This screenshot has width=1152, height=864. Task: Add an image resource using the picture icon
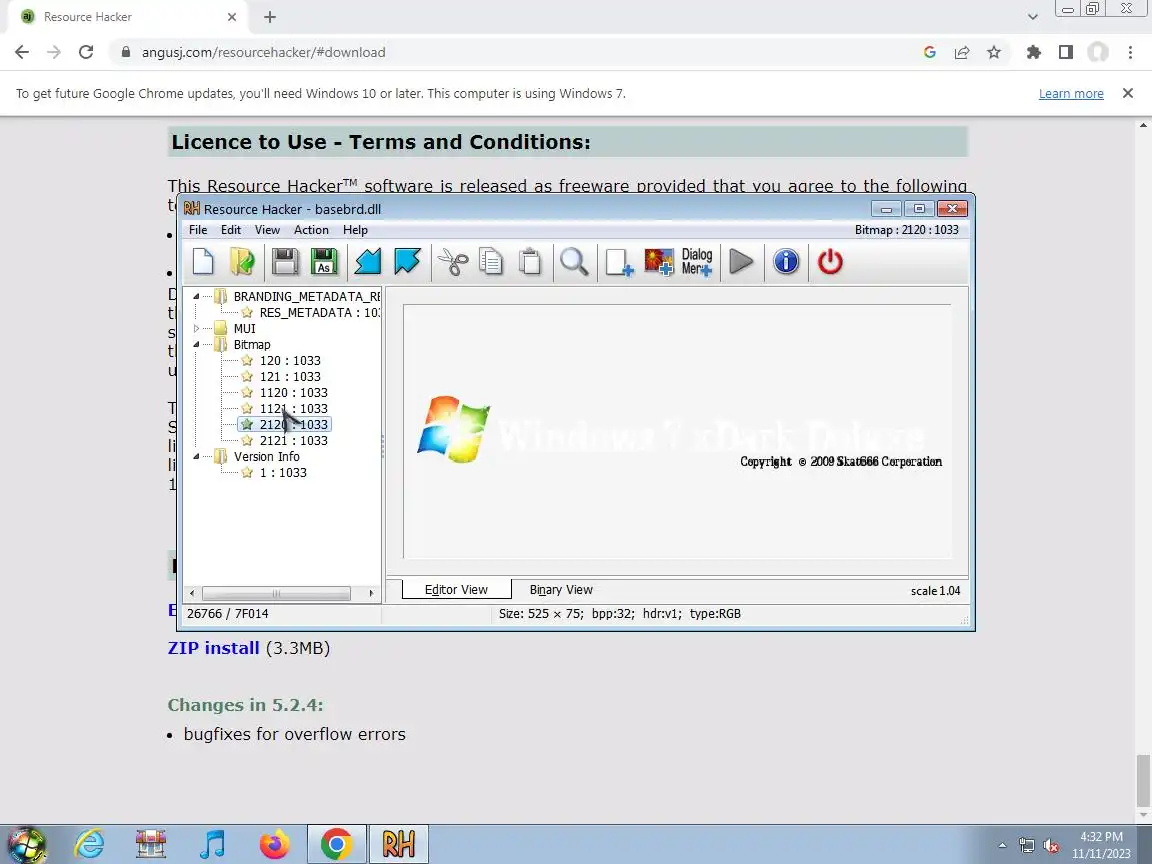658,262
